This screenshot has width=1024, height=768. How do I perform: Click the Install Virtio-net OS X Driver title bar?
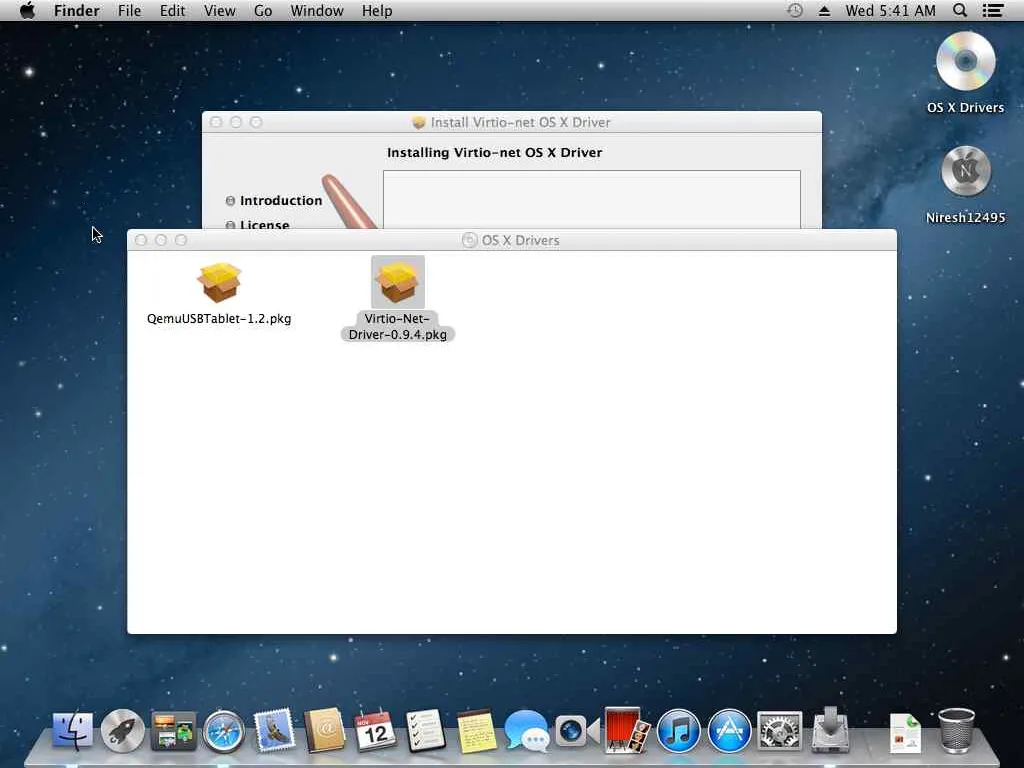pyautogui.click(x=512, y=122)
